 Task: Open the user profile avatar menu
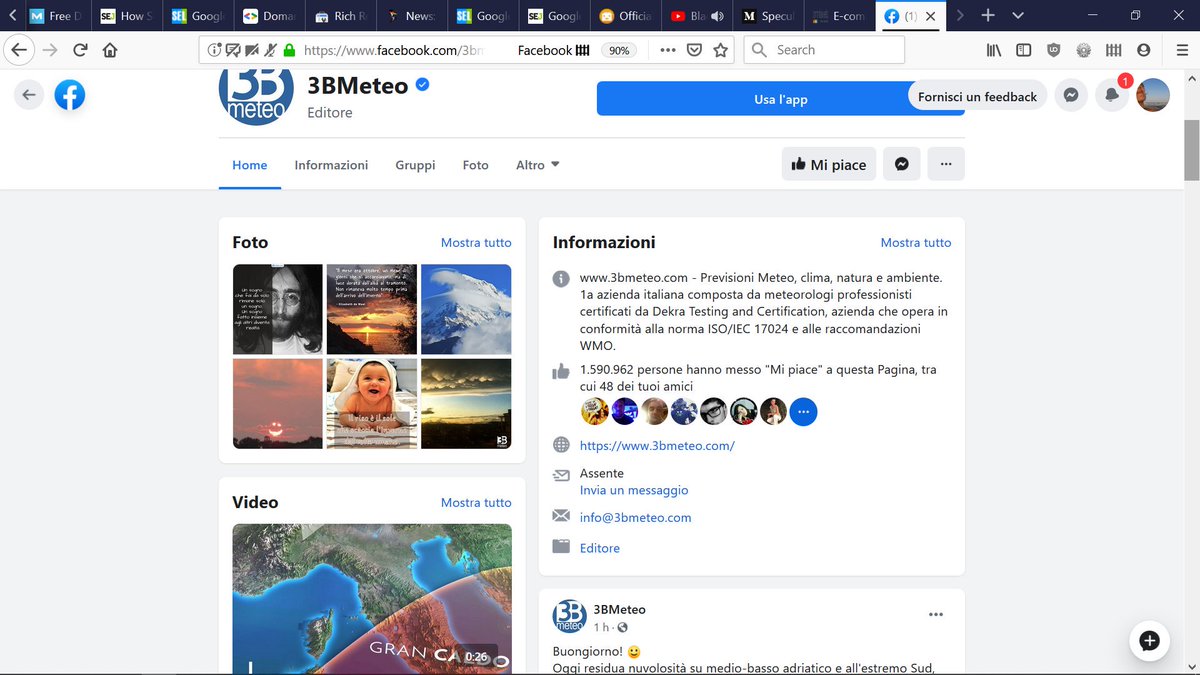point(1153,96)
